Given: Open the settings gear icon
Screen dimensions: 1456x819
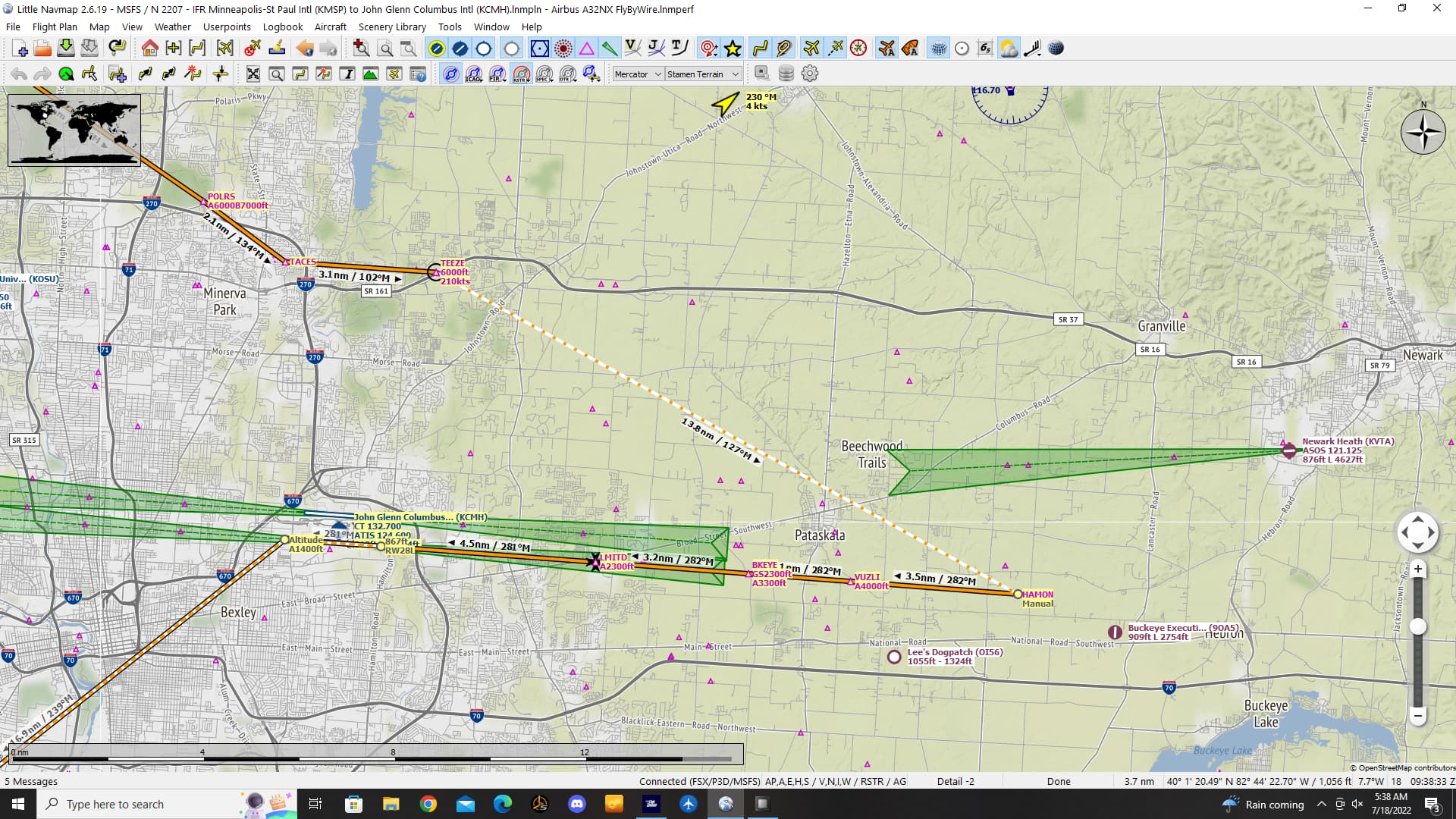Looking at the screenshot, I should pyautogui.click(x=810, y=74).
